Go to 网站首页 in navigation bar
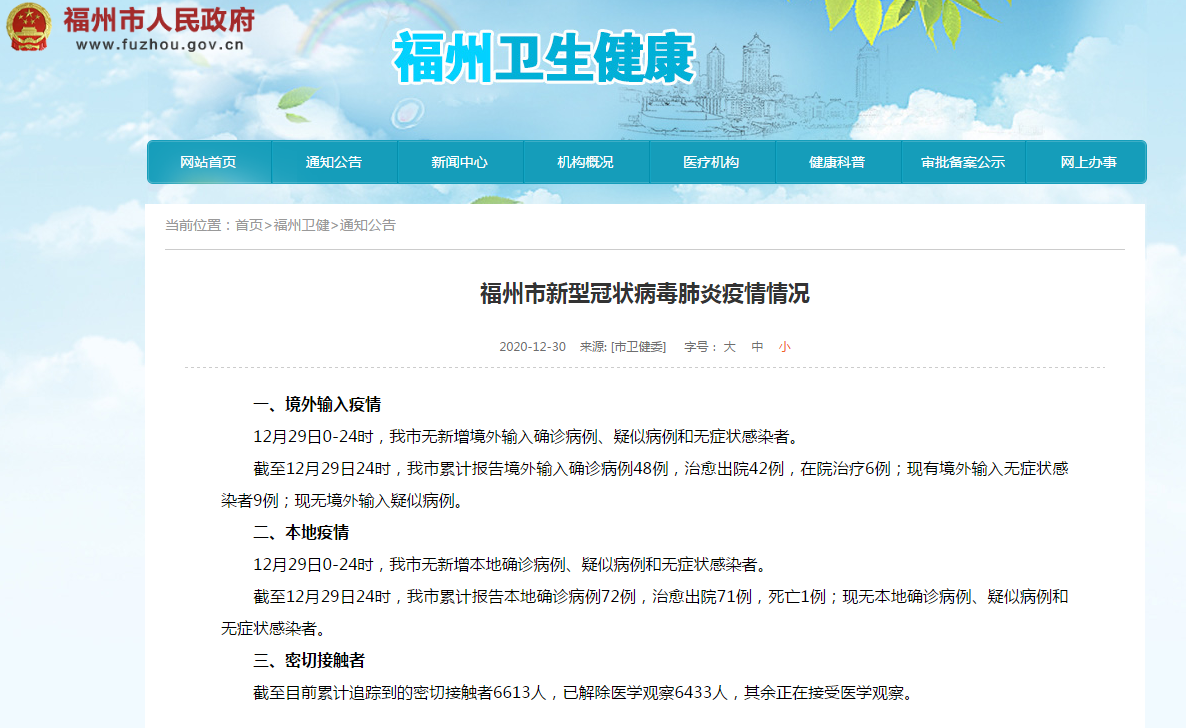1186x728 pixels. click(x=208, y=162)
